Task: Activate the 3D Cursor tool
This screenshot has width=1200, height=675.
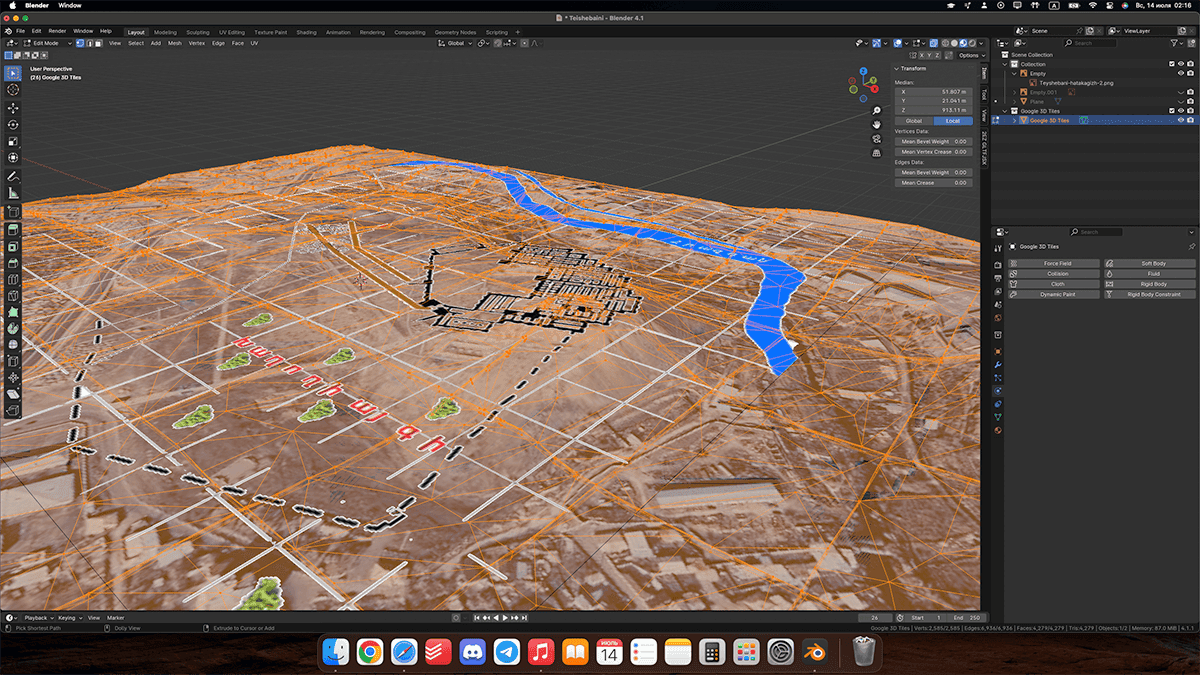Action: tap(13, 91)
